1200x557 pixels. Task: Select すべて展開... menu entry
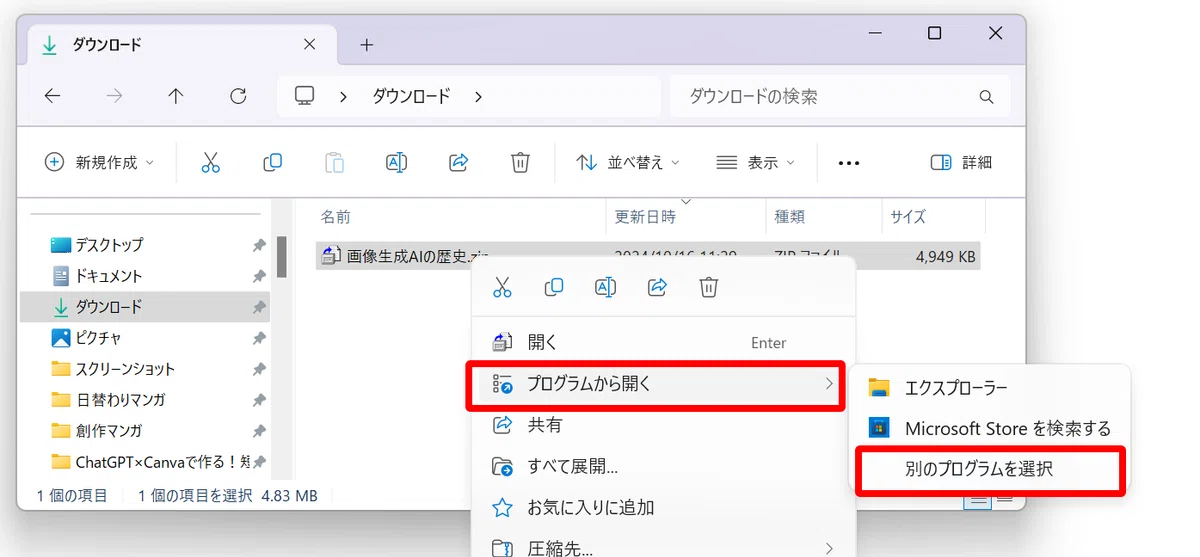tap(663, 466)
